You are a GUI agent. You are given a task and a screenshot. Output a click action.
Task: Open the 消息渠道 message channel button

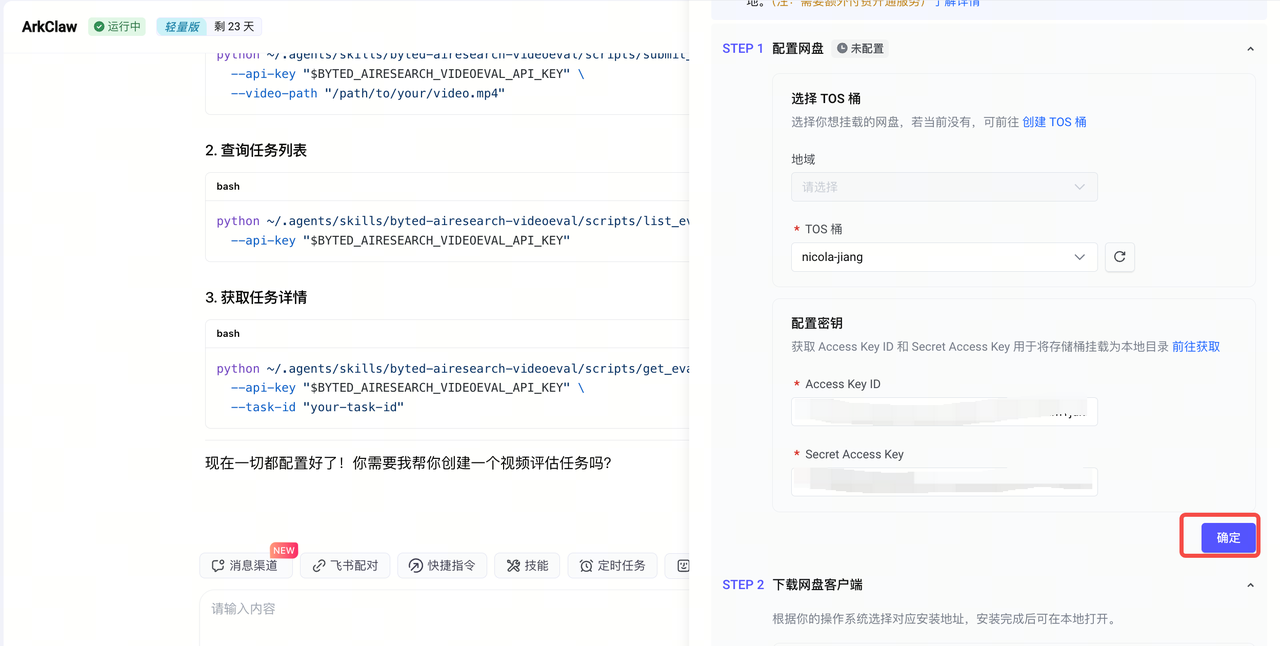point(246,566)
